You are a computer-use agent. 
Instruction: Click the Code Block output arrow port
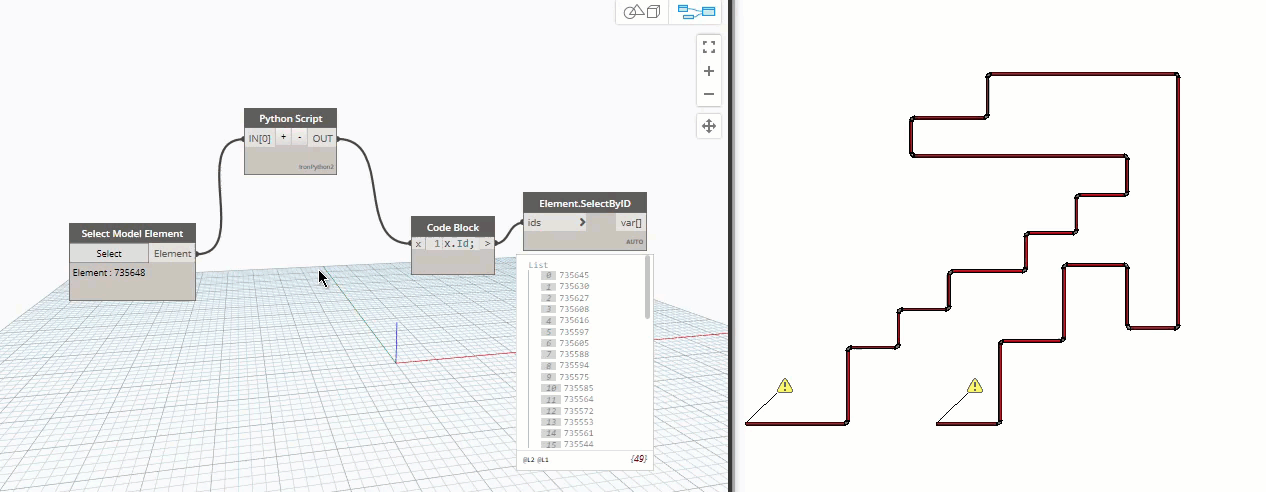pos(487,244)
